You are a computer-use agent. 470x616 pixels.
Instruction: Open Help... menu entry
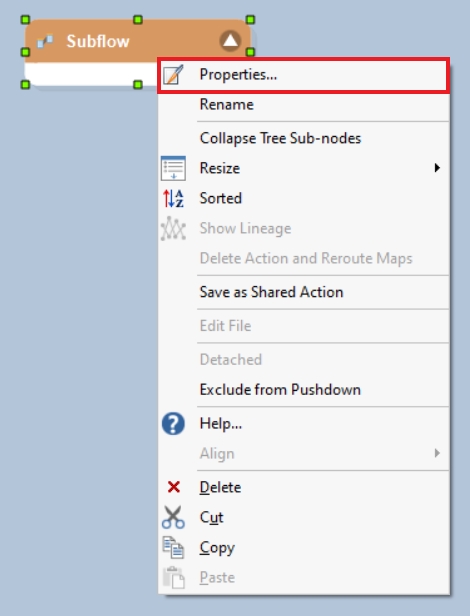click(303, 424)
